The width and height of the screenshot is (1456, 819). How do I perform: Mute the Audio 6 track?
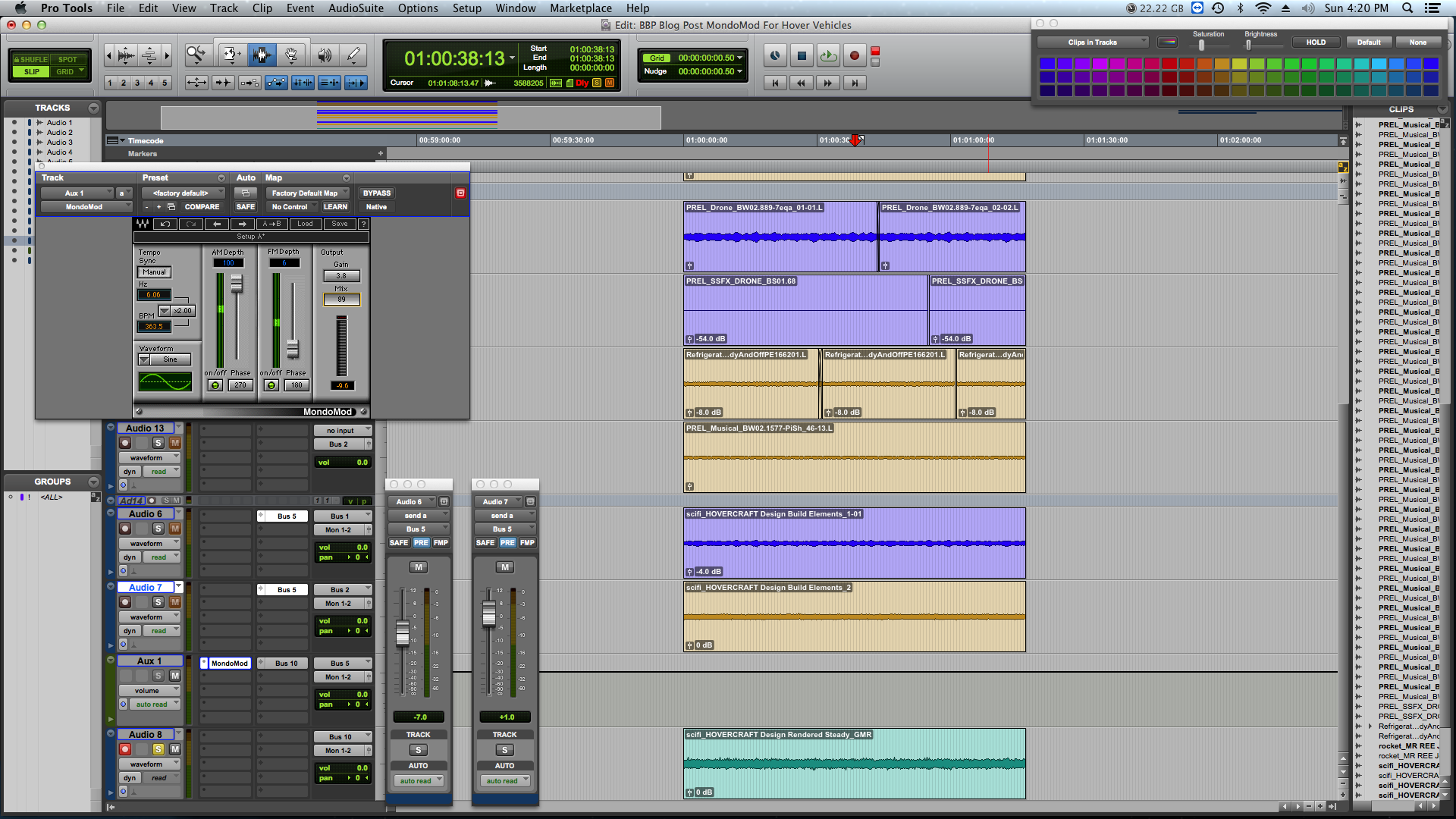point(175,529)
